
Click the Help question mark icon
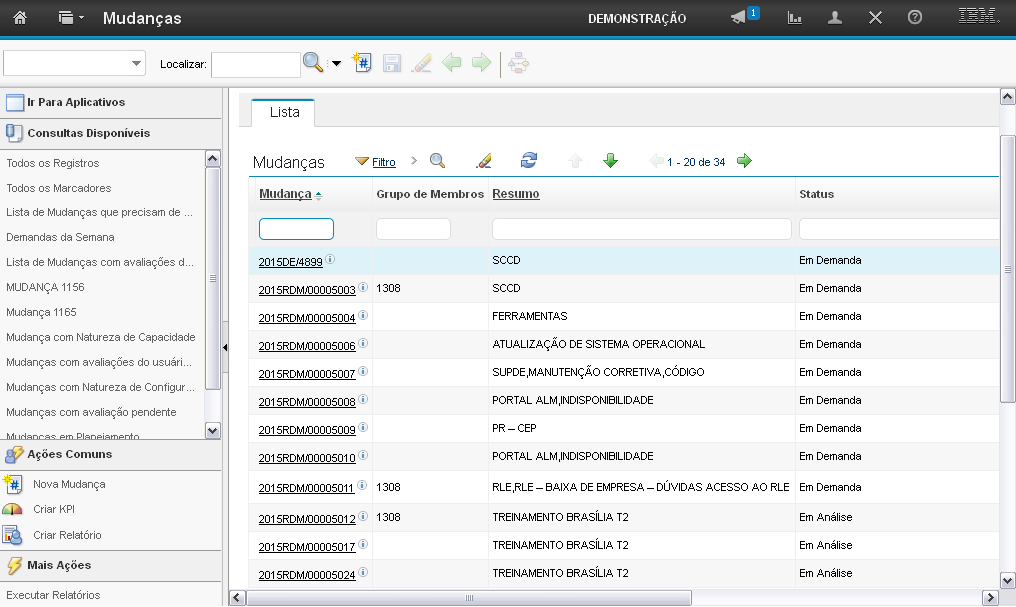point(914,18)
